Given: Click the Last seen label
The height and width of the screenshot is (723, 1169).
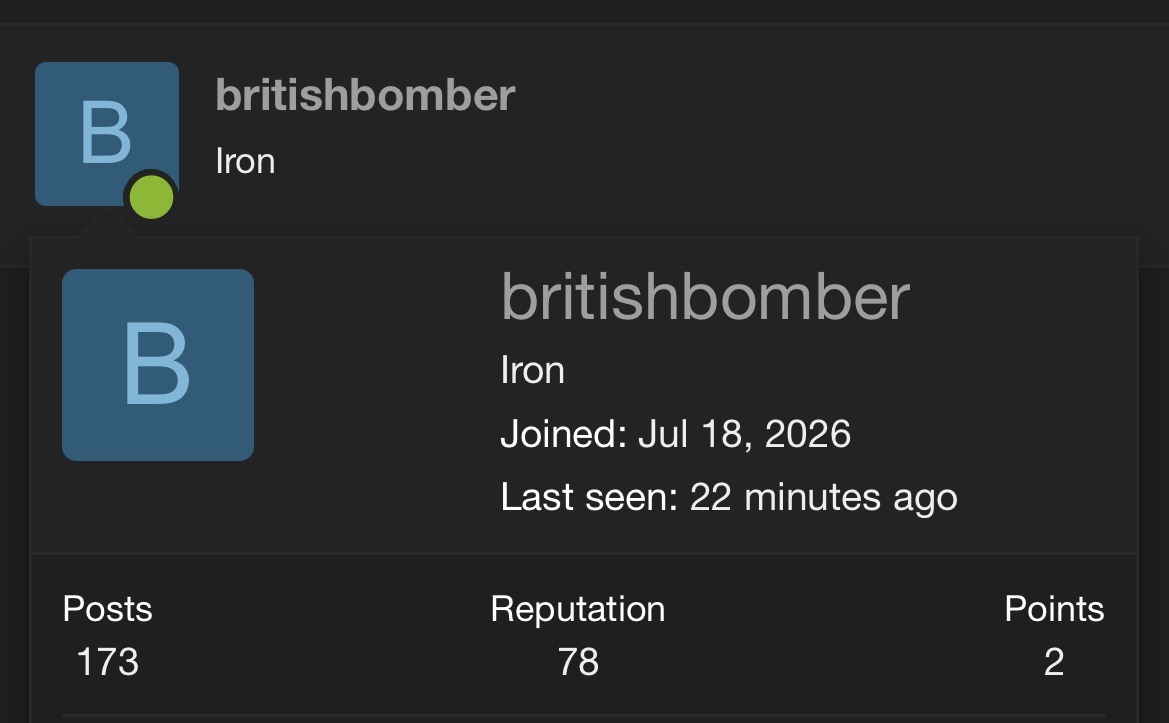Looking at the screenshot, I should [589, 497].
